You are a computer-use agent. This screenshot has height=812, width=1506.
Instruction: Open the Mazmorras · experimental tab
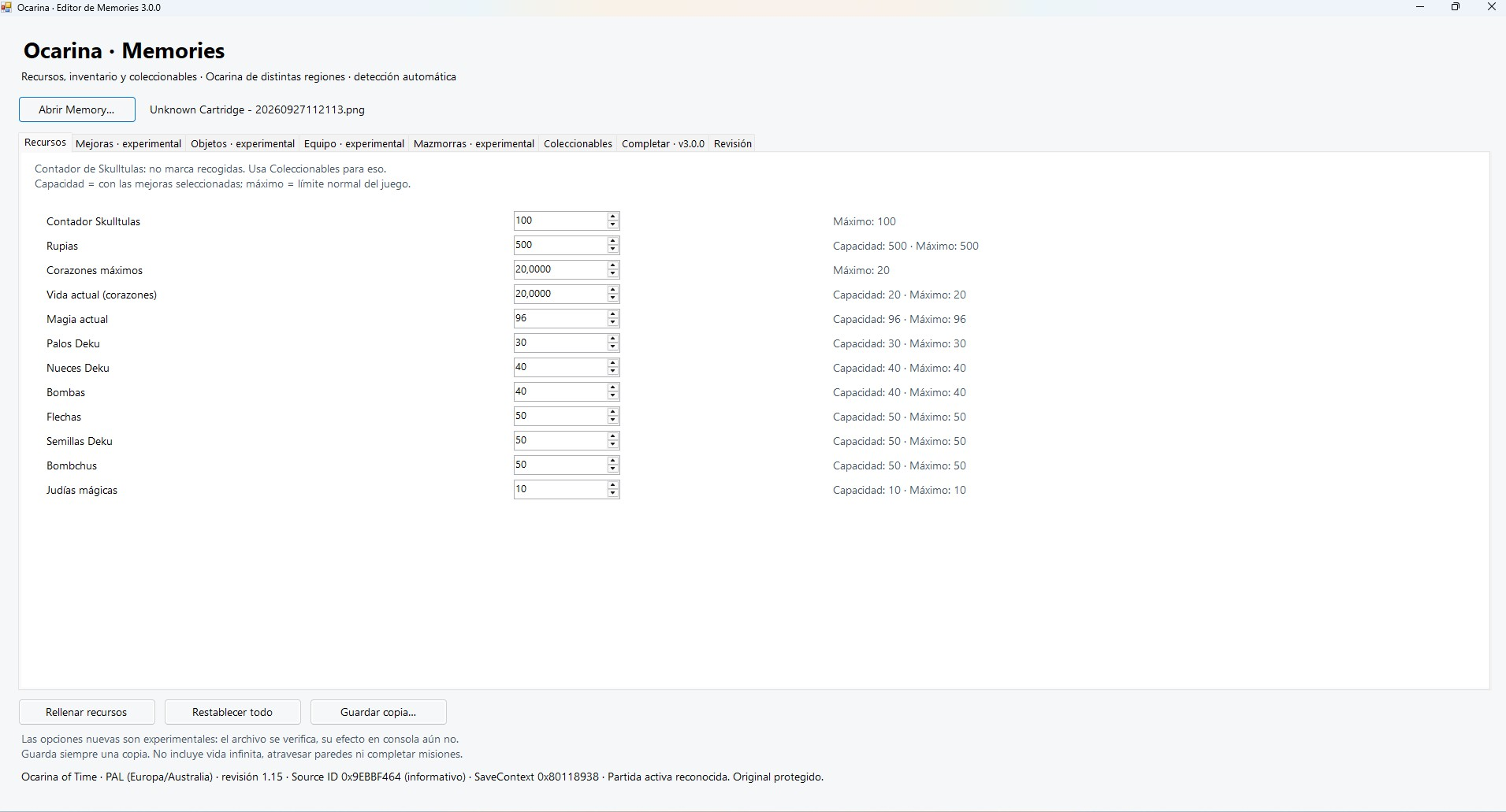pyautogui.click(x=474, y=143)
